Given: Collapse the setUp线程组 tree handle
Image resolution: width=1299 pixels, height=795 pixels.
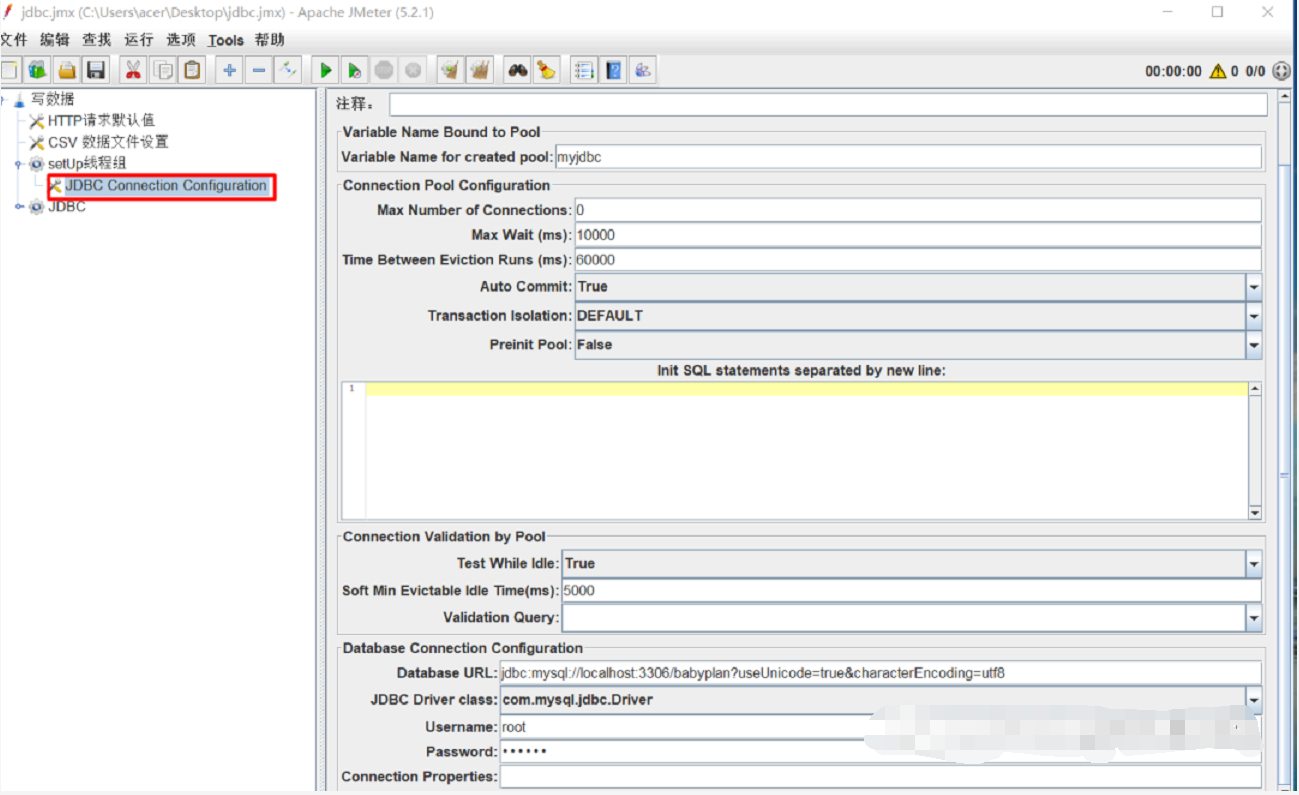Looking at the screenshot, I should (20, 163).
